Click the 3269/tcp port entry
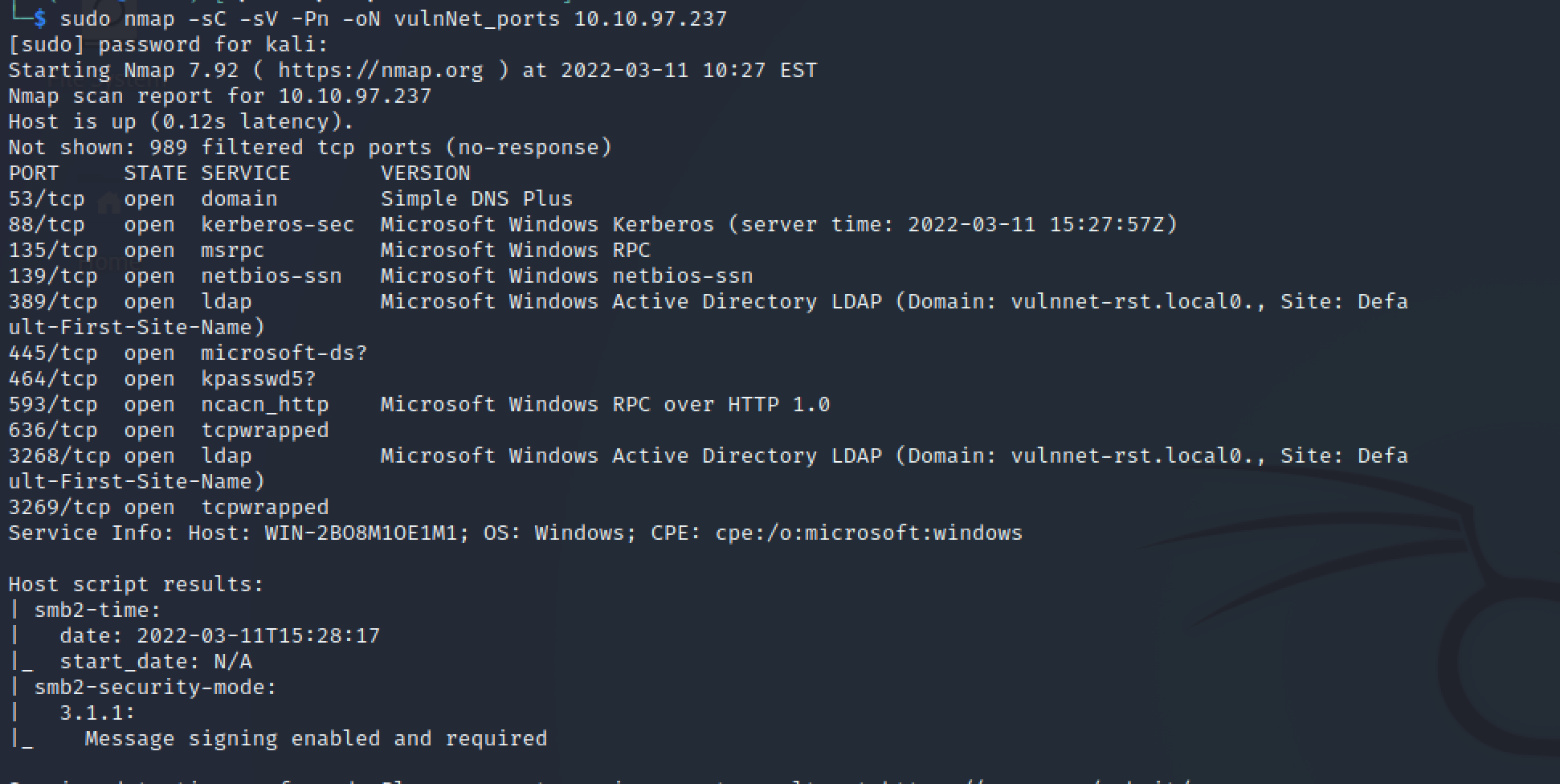The width and height of the screenshot is (1560, 784). (59, 507)
